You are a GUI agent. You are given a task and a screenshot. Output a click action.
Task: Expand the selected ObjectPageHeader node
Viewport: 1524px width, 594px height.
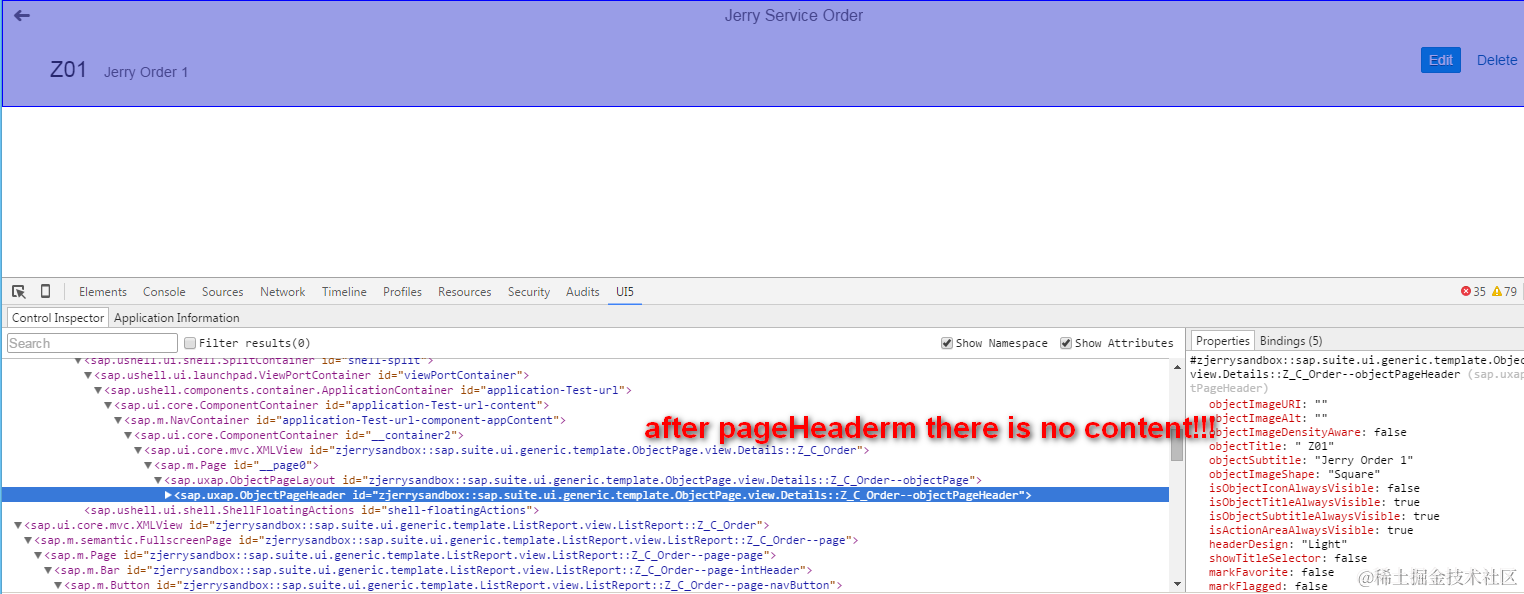169,495
